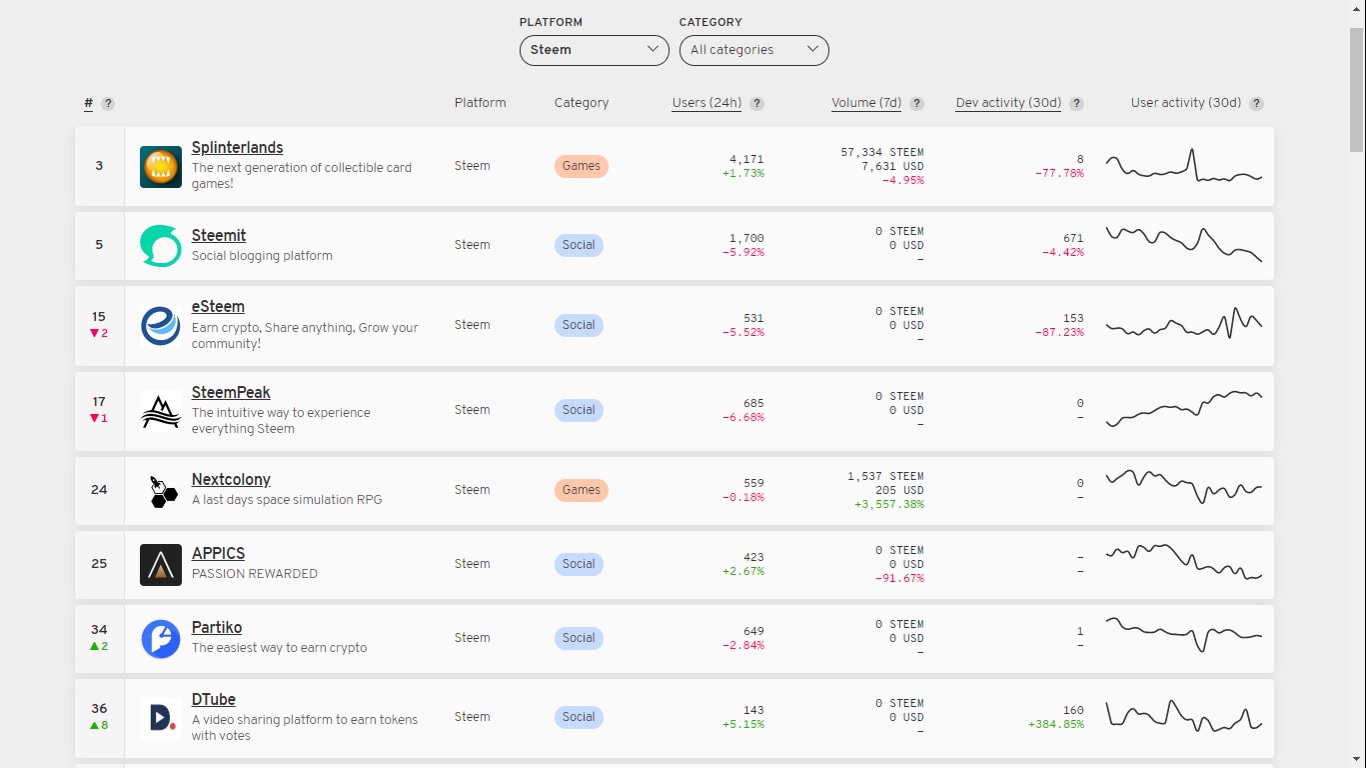Click the Social tag on APPICS row
Image resolution: width=1366 pixels, height=768 pixels.
[579, 564]
